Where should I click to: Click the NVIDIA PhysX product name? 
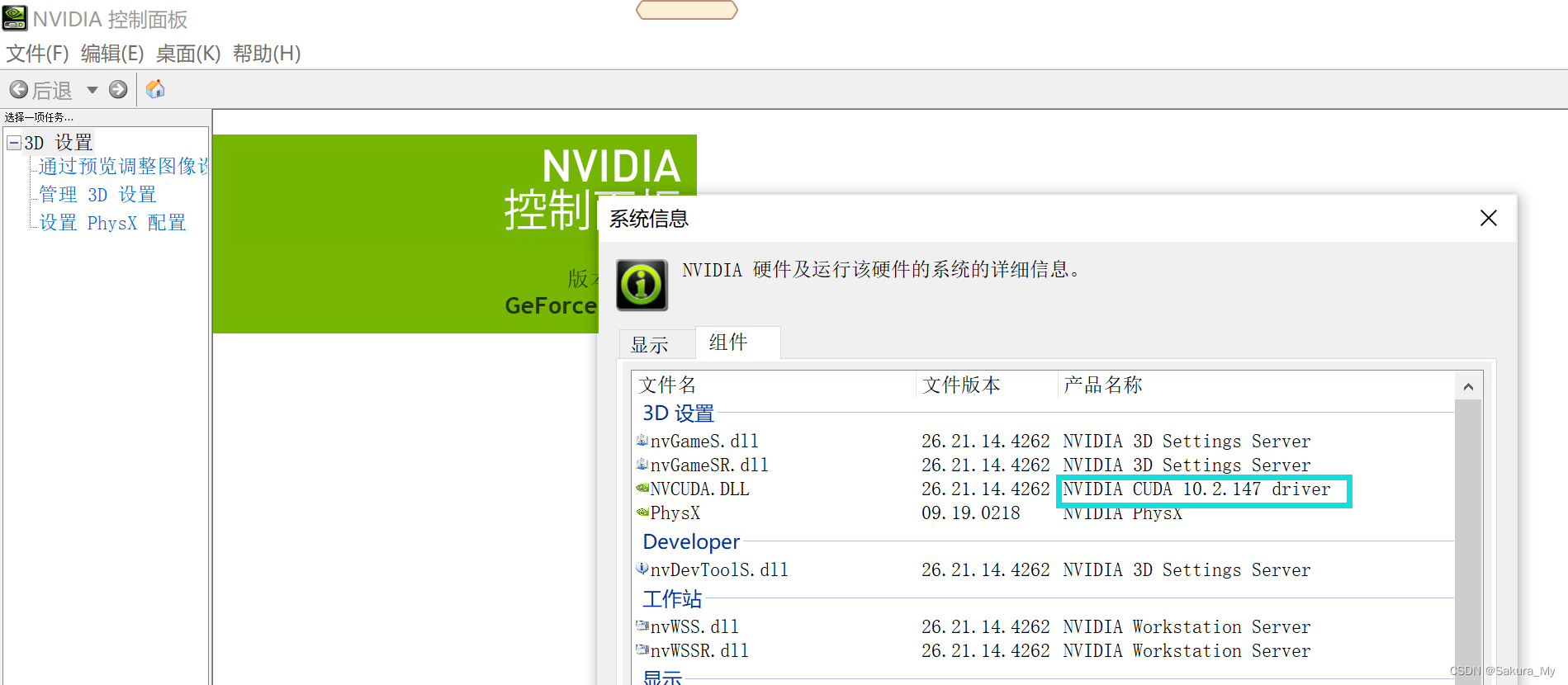pyautogui.click(x=1122, y=513)
